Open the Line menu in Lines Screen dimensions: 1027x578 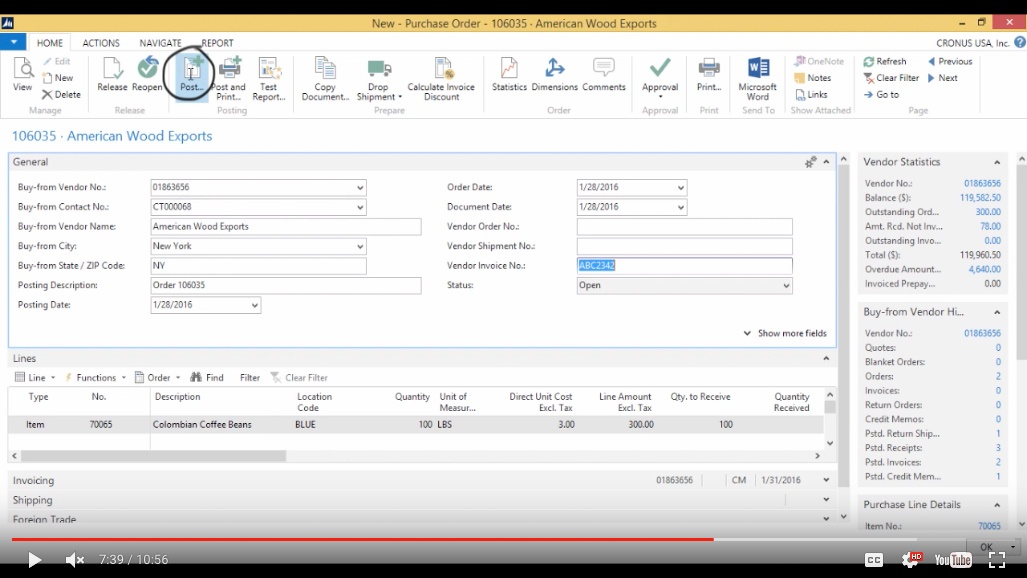[x=35, y=377]
